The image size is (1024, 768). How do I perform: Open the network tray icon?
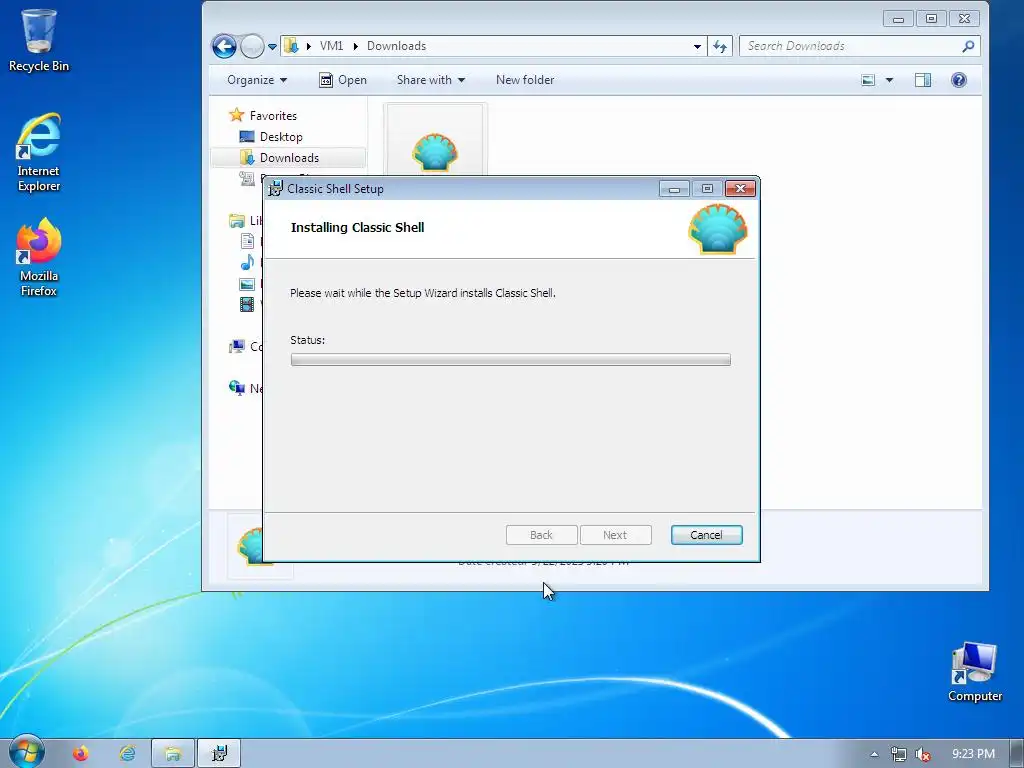(899, 754)
